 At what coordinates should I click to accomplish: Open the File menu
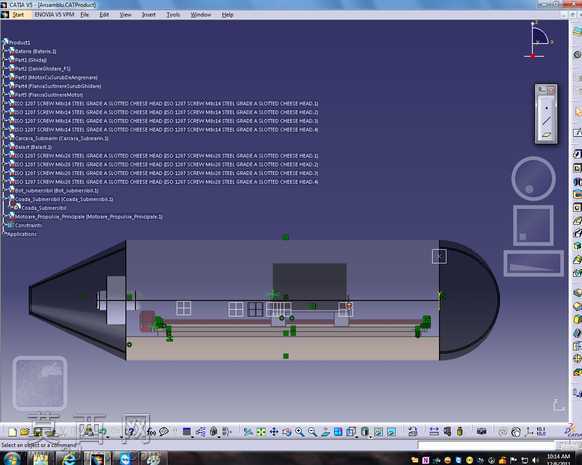pyautogui.click(x=85, y=14)
